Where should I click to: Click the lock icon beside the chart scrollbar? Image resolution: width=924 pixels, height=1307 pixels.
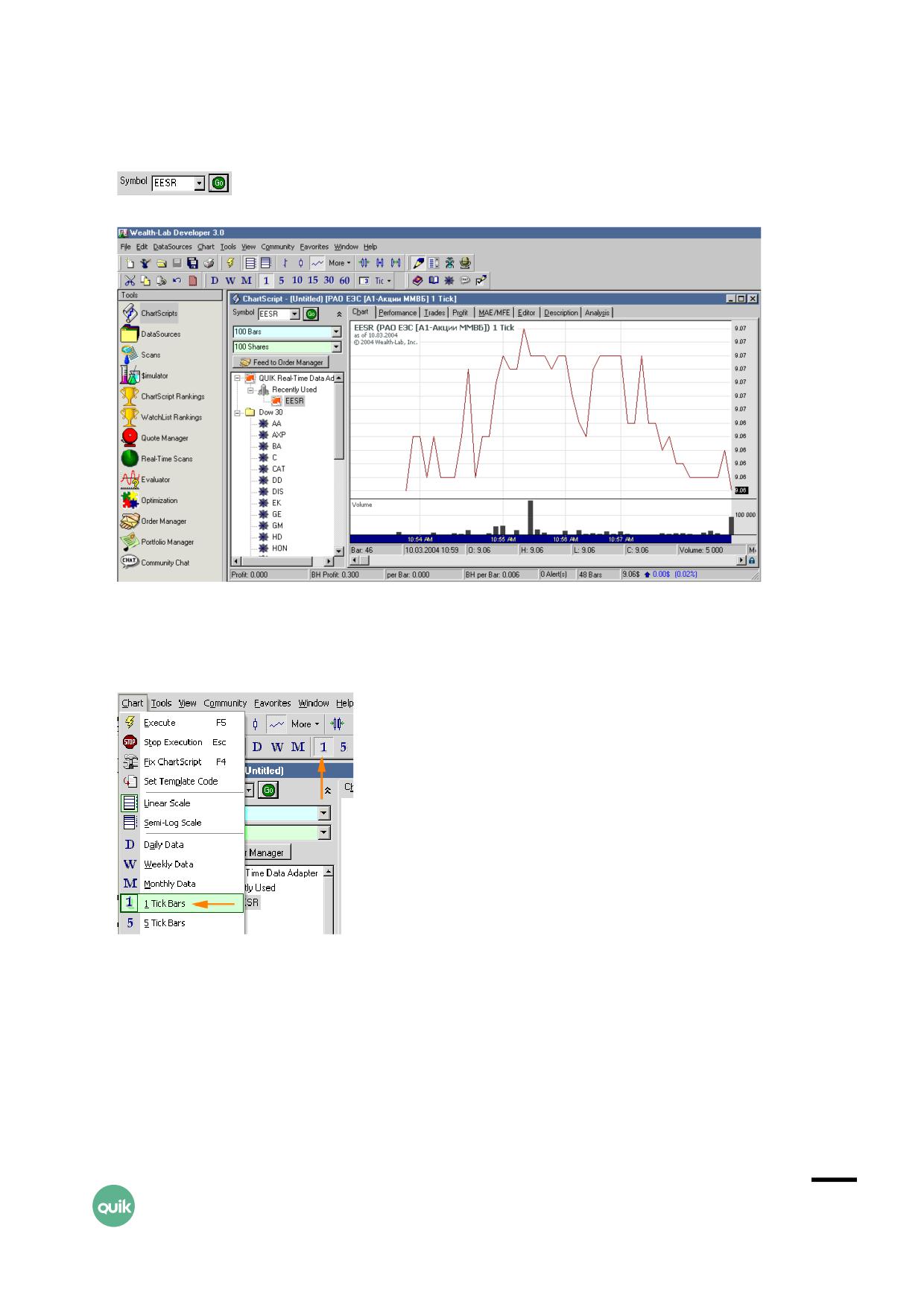click(753, 560)
